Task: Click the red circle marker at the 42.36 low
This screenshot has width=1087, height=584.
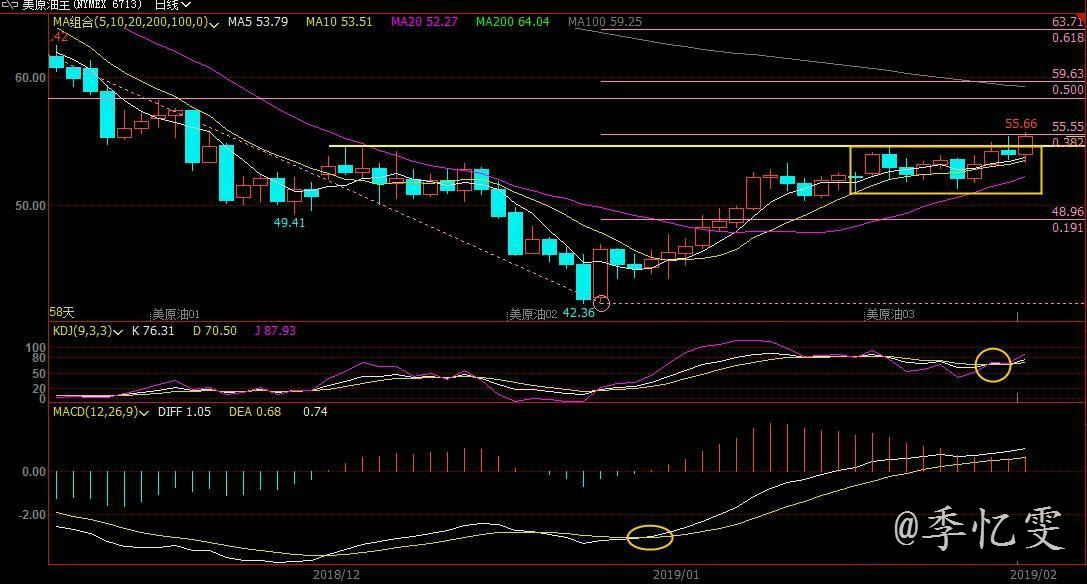Action: (x=601, y=303)
